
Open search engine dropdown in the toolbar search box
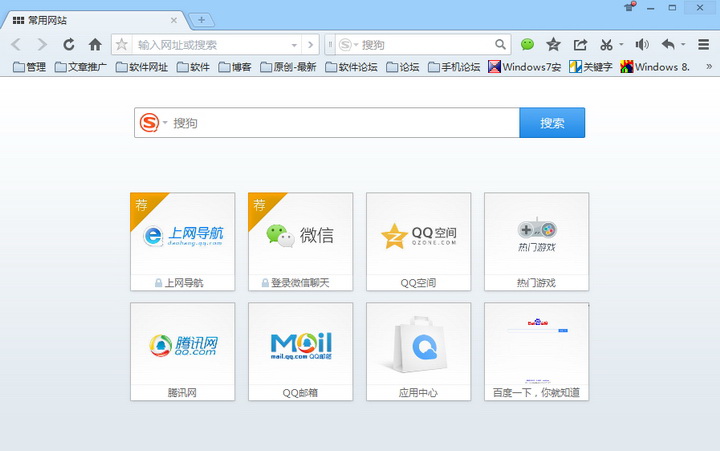click(x=348, y=45)
